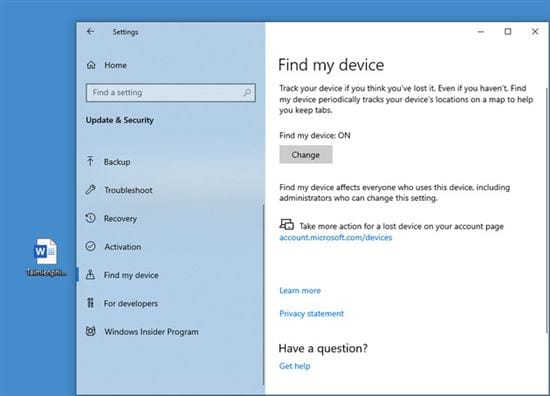Click the lost device icon beside account page text
Image resolution: width=550 pixels, height=396 pixels.
tap(287, 224)
